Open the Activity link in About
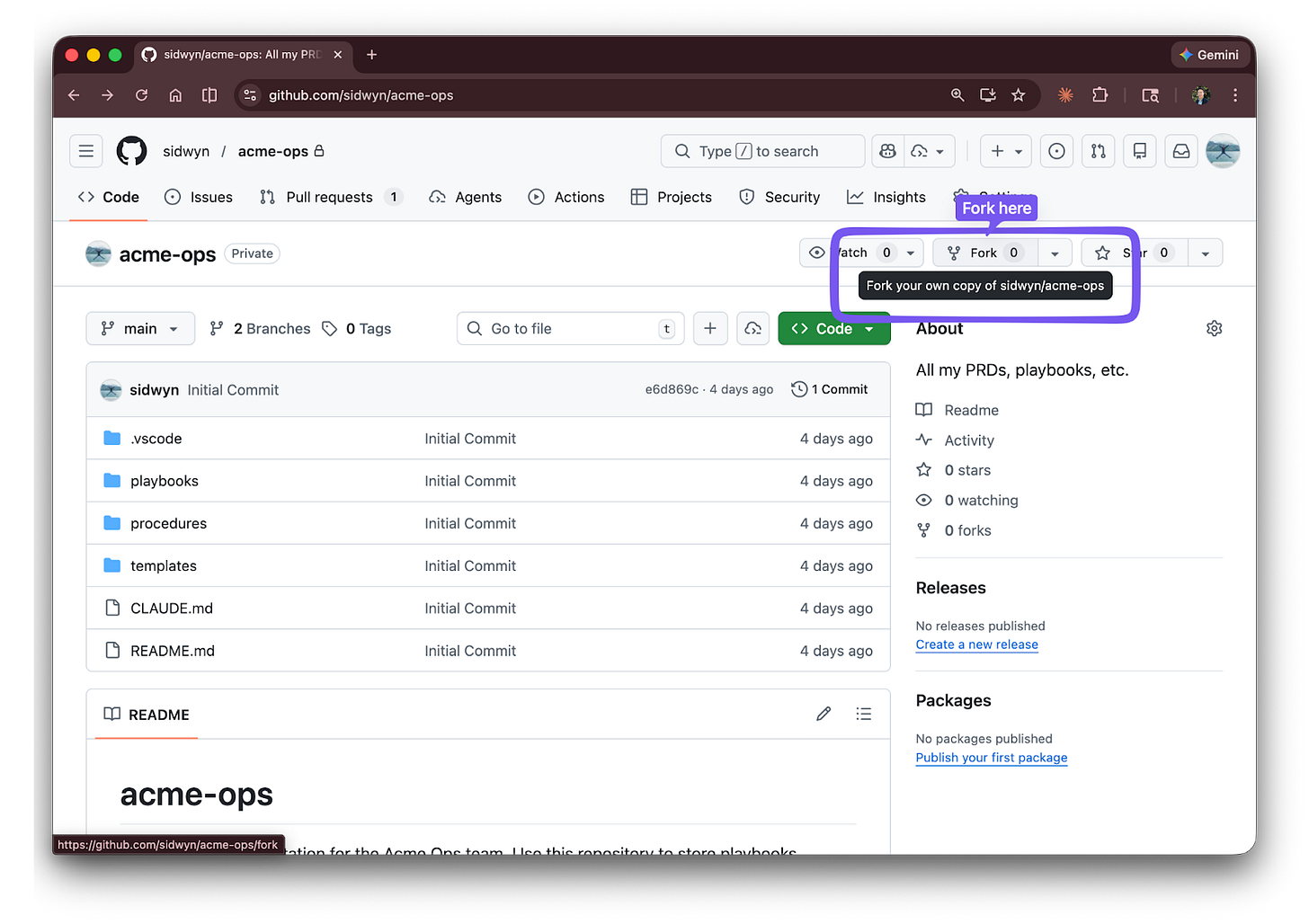 955,440
